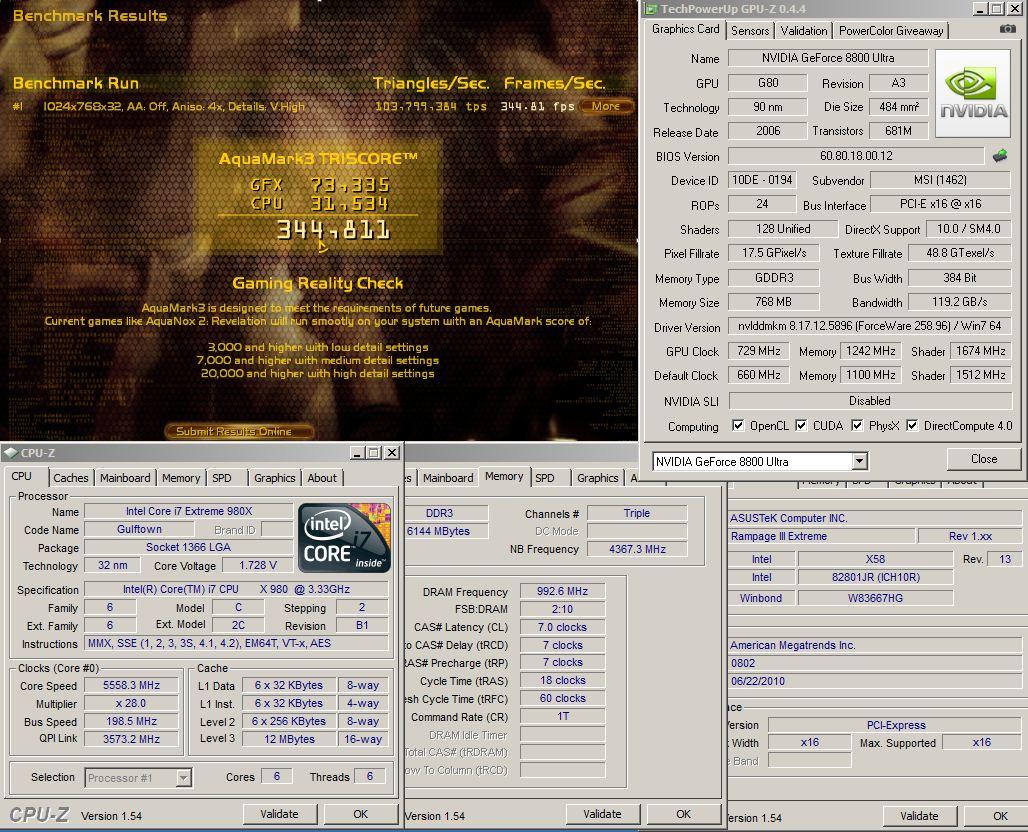Viewport: 1028px width, 832px height.
Task: Click the GPU-Z screenshot camera icon
Action: pyautogui.click(x=1007, y=29)
